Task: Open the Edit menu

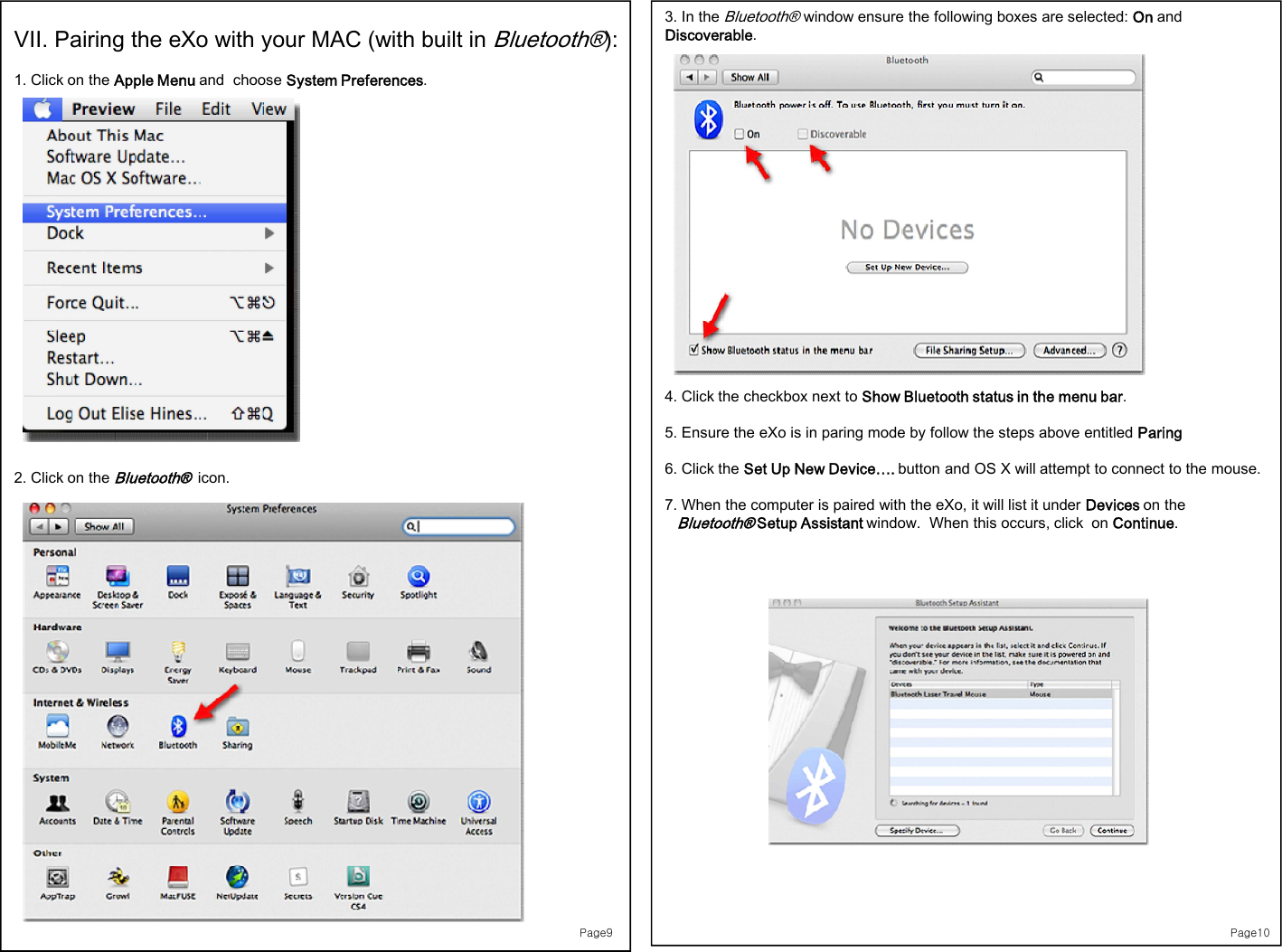Action: (216, 108)
